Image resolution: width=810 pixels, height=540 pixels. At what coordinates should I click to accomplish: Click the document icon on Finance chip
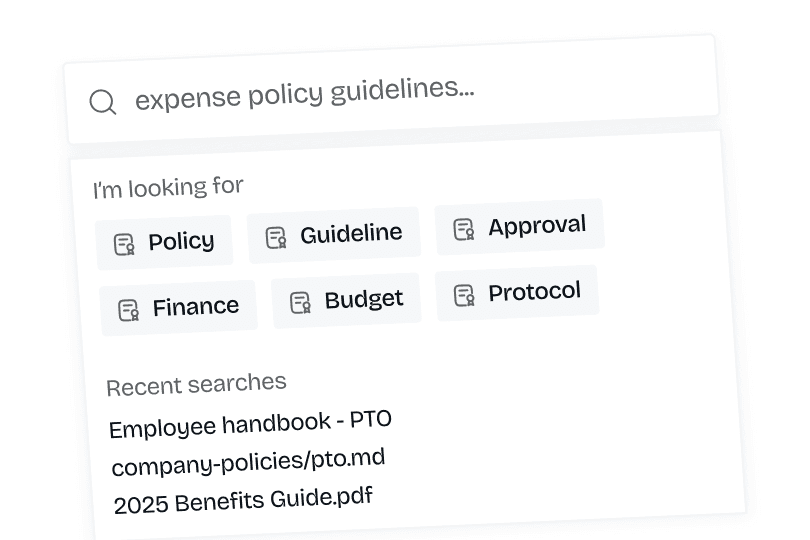(129, 310)
